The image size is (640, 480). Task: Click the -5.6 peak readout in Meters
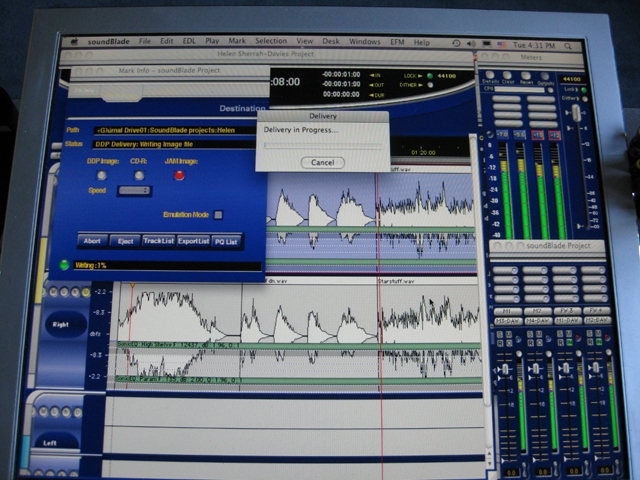click(x=519, y=134)
